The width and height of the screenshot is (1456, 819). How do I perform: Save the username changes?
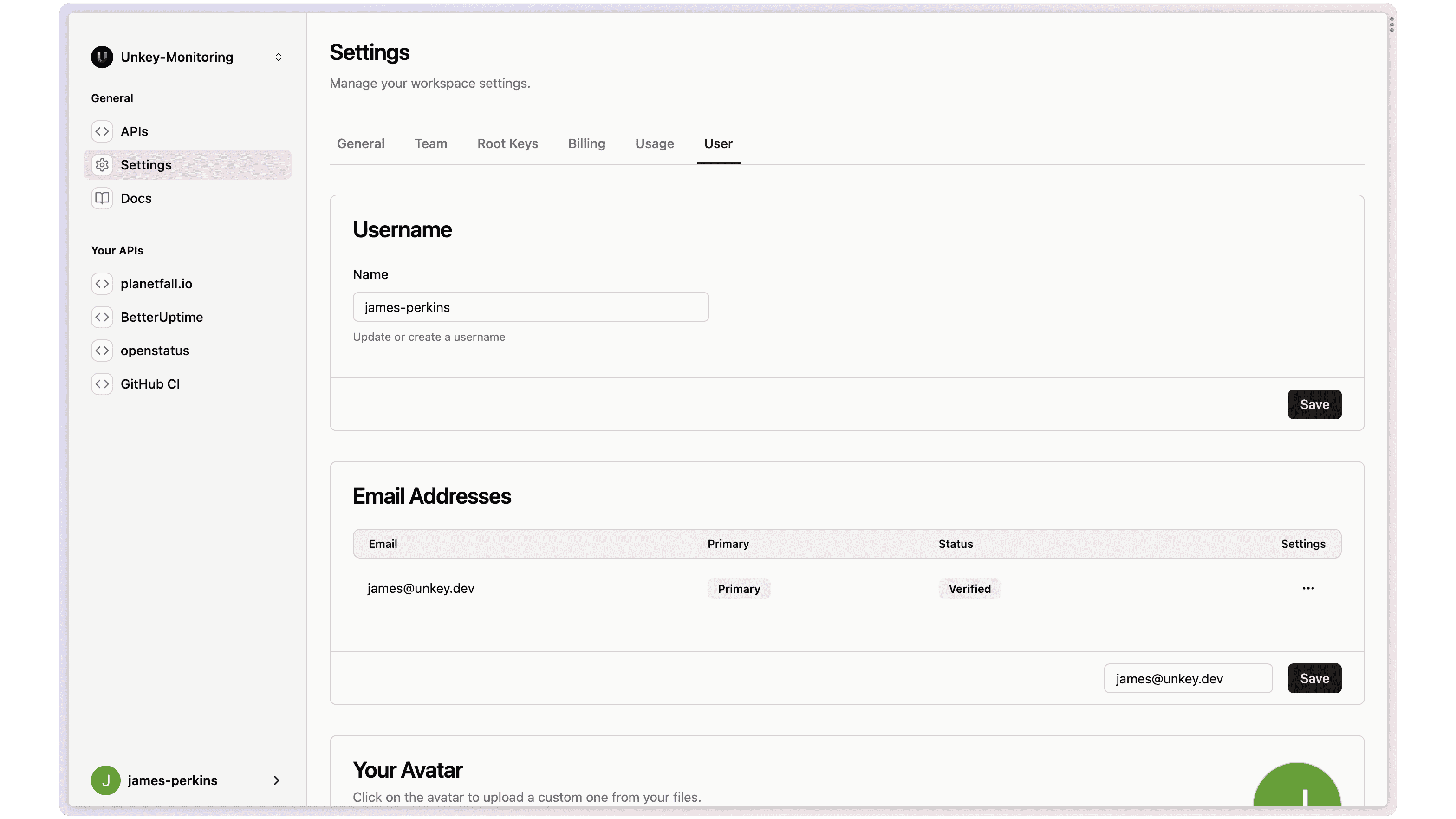pos(1314,403)
